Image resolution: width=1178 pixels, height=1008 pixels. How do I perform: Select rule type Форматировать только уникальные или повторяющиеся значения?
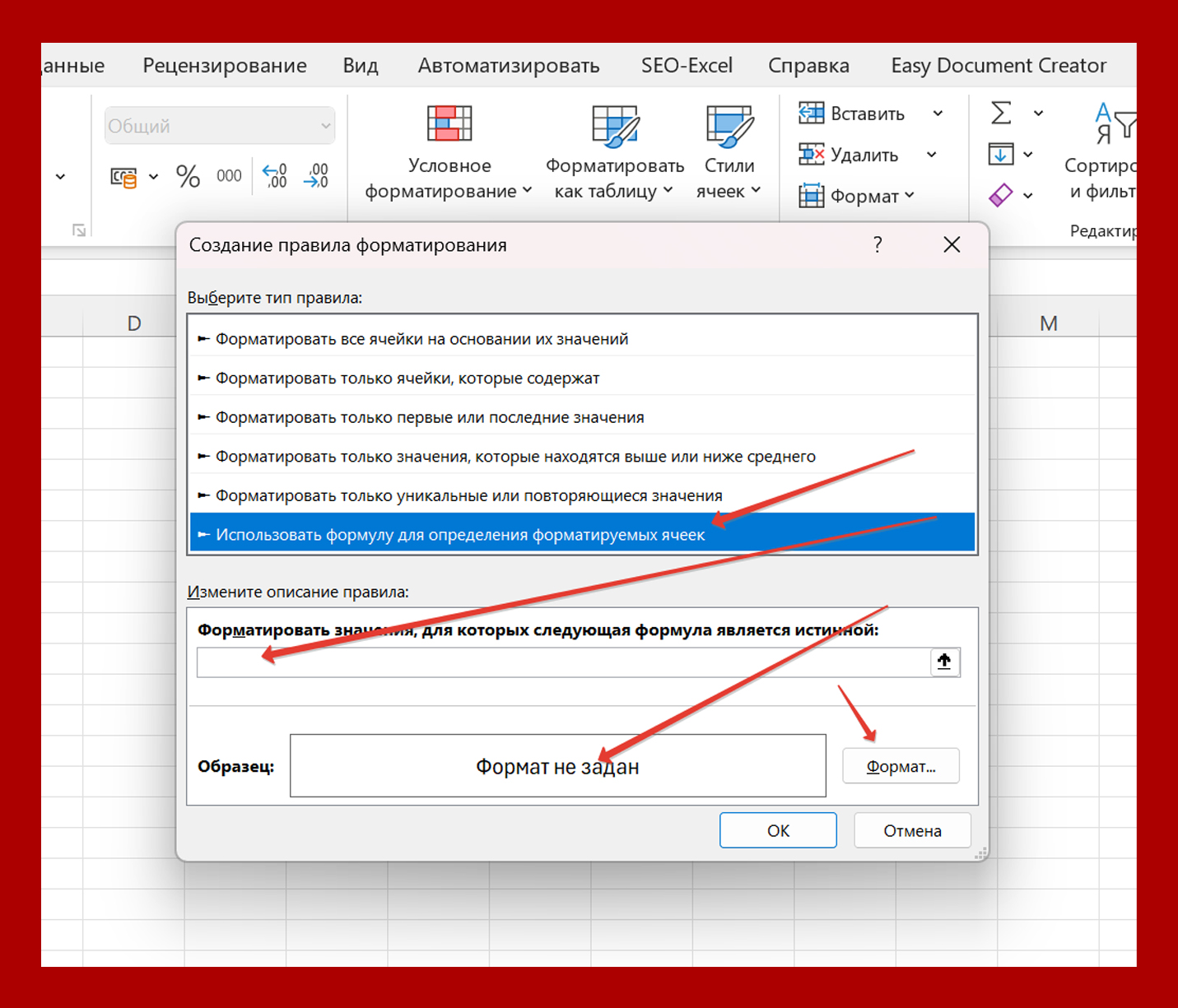click(x=582, y=495)
